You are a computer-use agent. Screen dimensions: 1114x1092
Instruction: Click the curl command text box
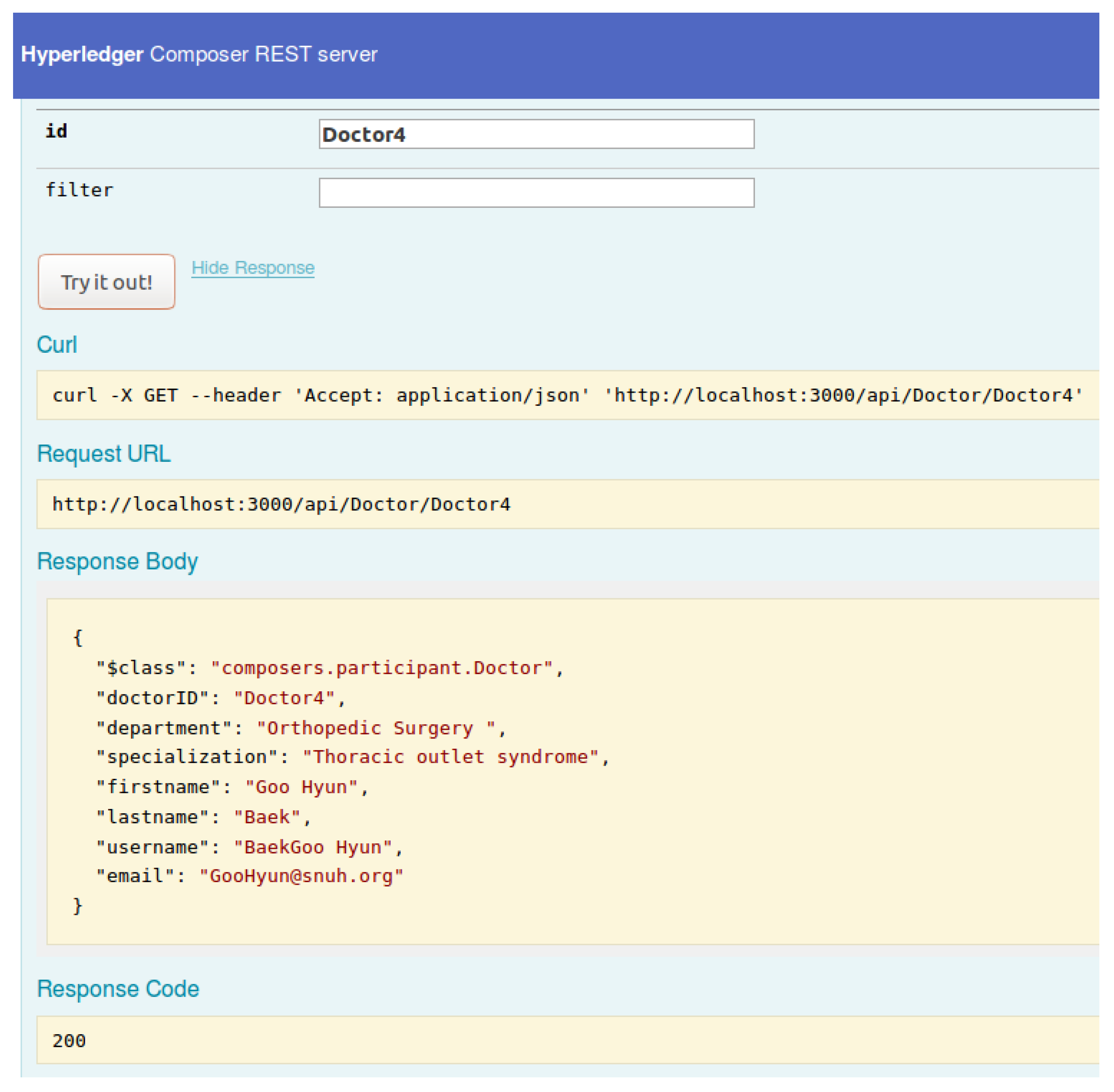(568, 395)
